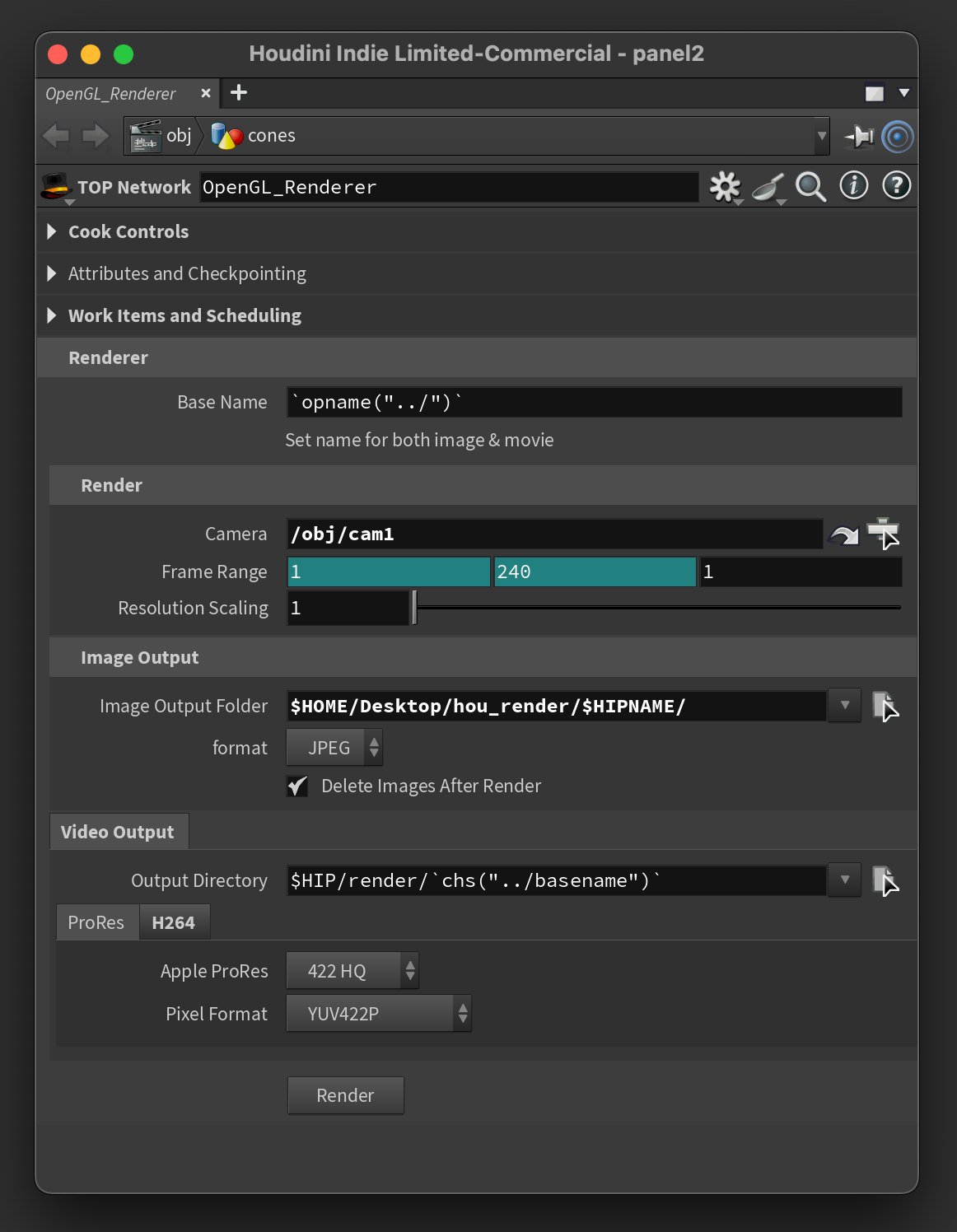
Task: Click the Render button
Action: (346, 1095)
